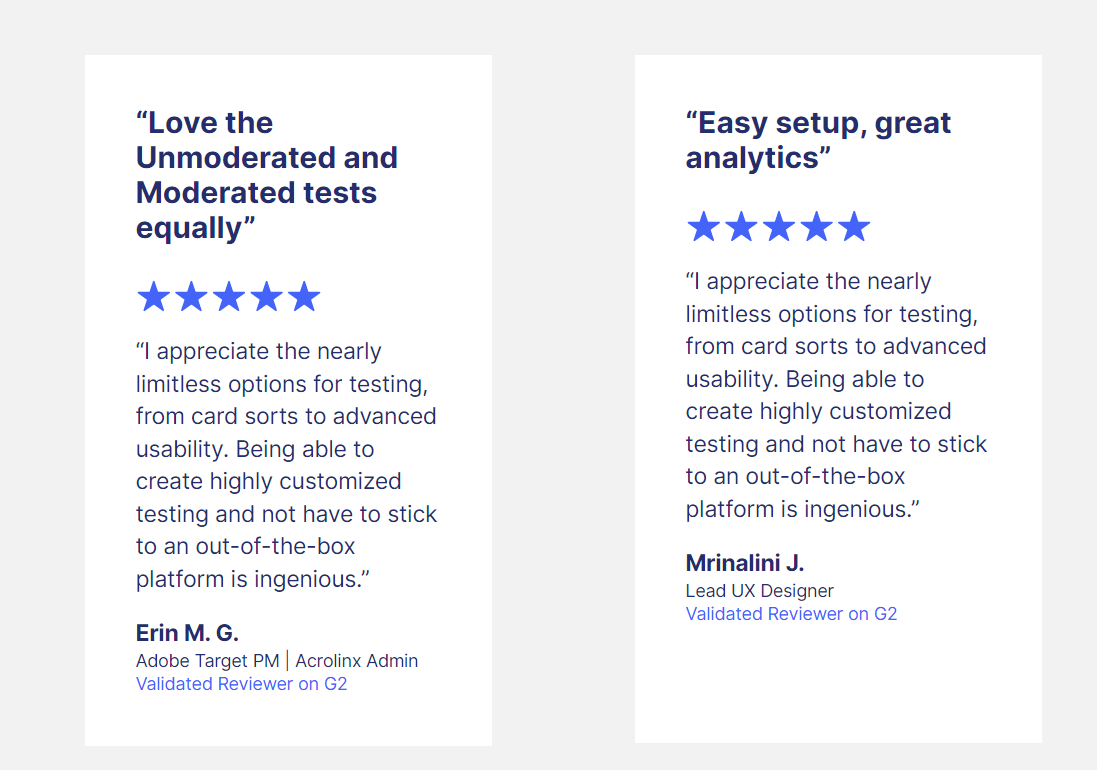Click fifth star in Mrinalini's review rating
This screenshot has height=770, width=1097.
pos(854,227)
